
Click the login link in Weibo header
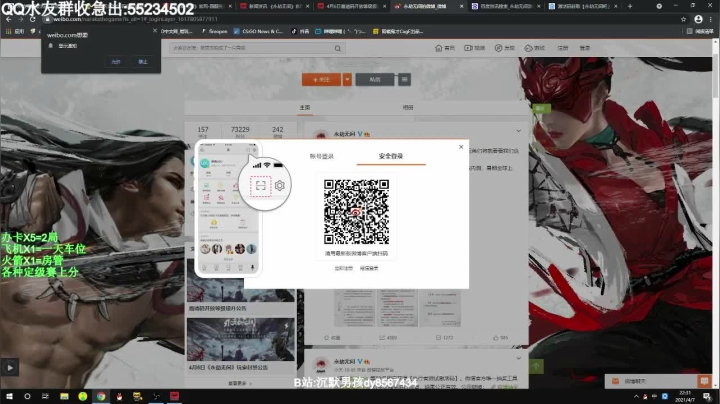585,48
